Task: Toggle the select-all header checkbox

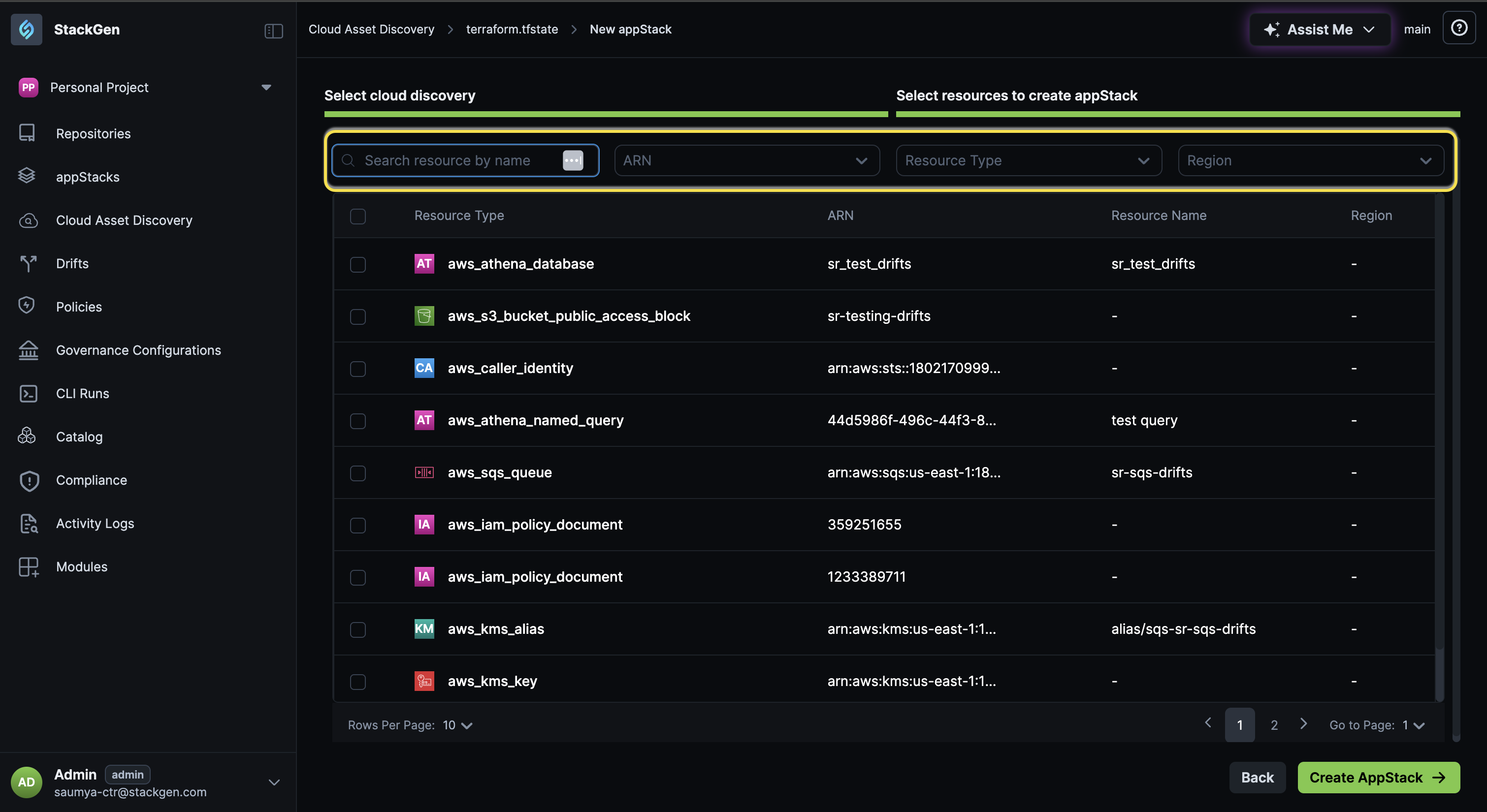Action: click(358, 217)
